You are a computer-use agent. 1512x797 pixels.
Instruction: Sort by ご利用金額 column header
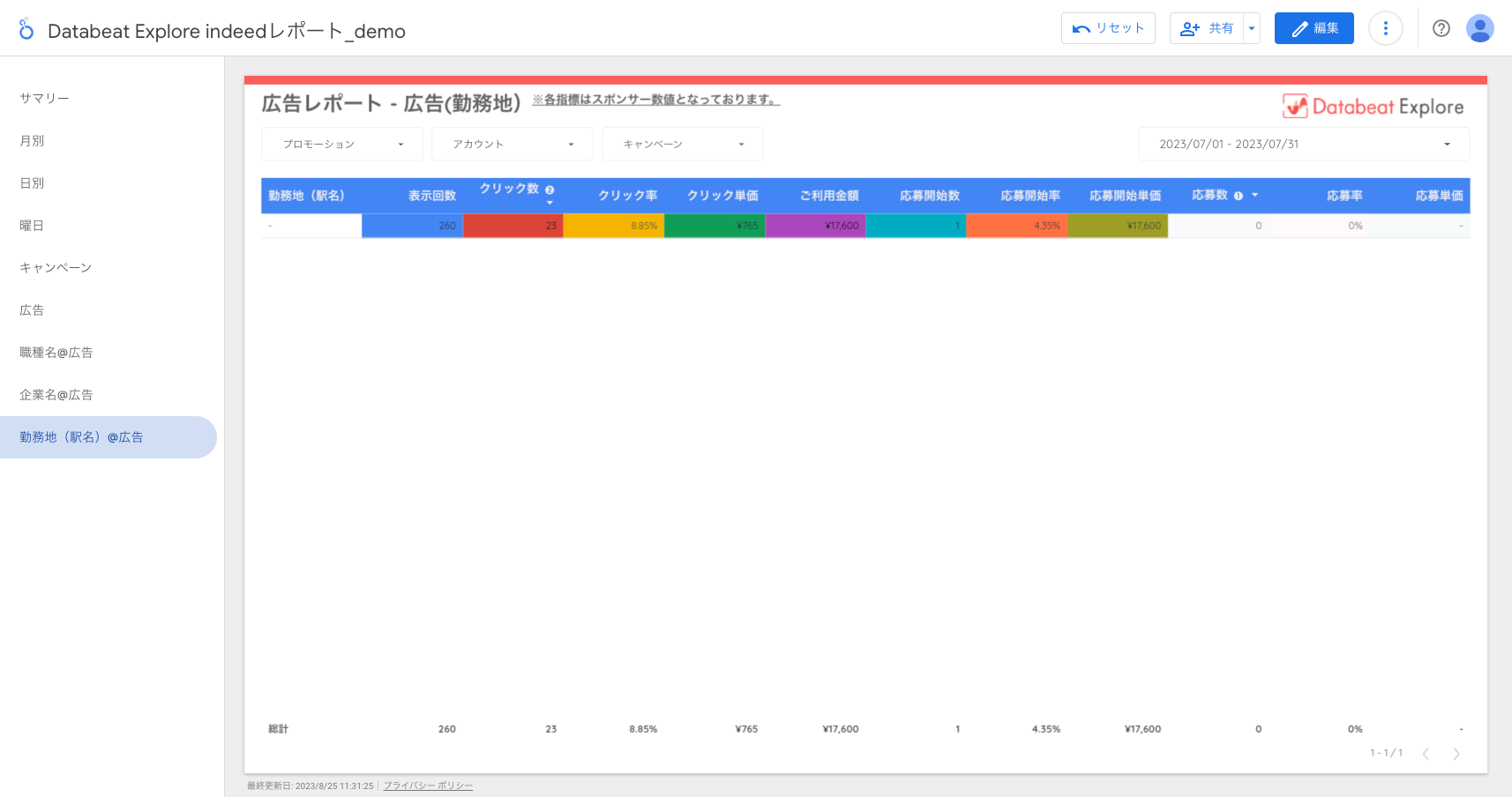pyautogui.click(x=829, y=196)
